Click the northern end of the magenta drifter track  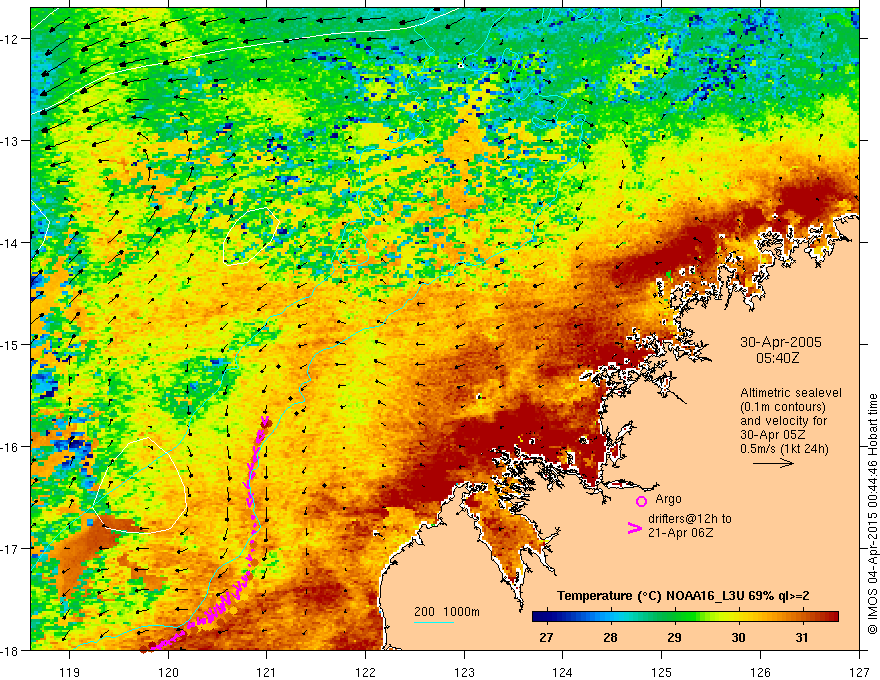265,420
